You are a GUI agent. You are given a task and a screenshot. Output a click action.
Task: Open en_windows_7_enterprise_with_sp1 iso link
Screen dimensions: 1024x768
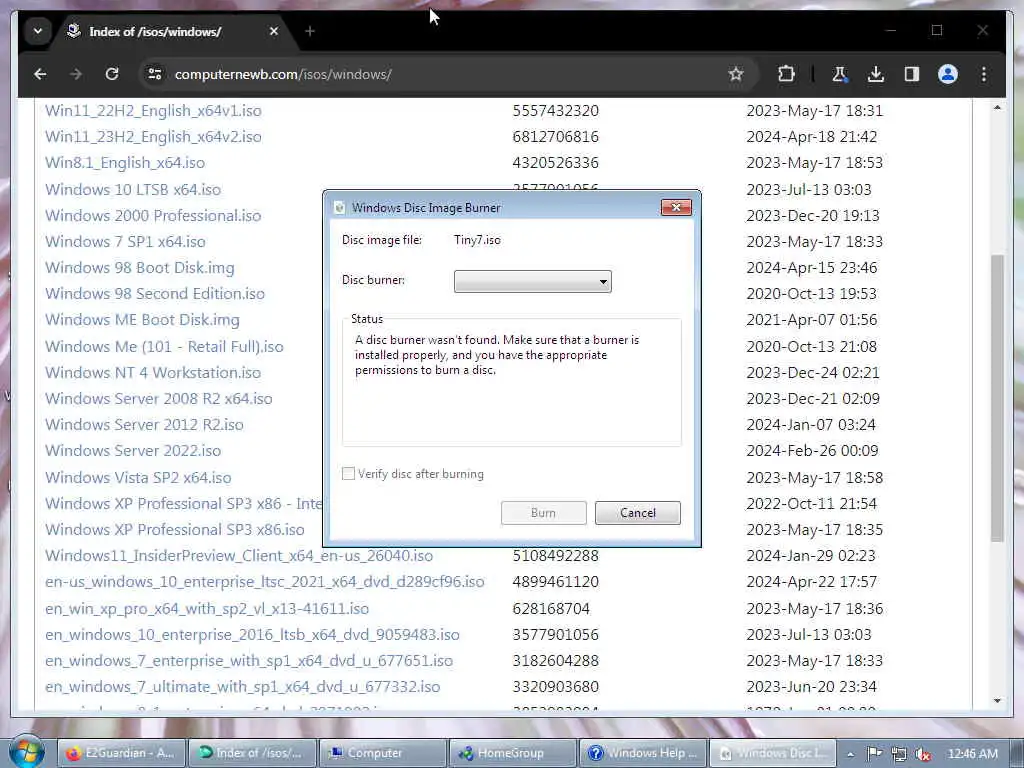(x=249, y=661)
